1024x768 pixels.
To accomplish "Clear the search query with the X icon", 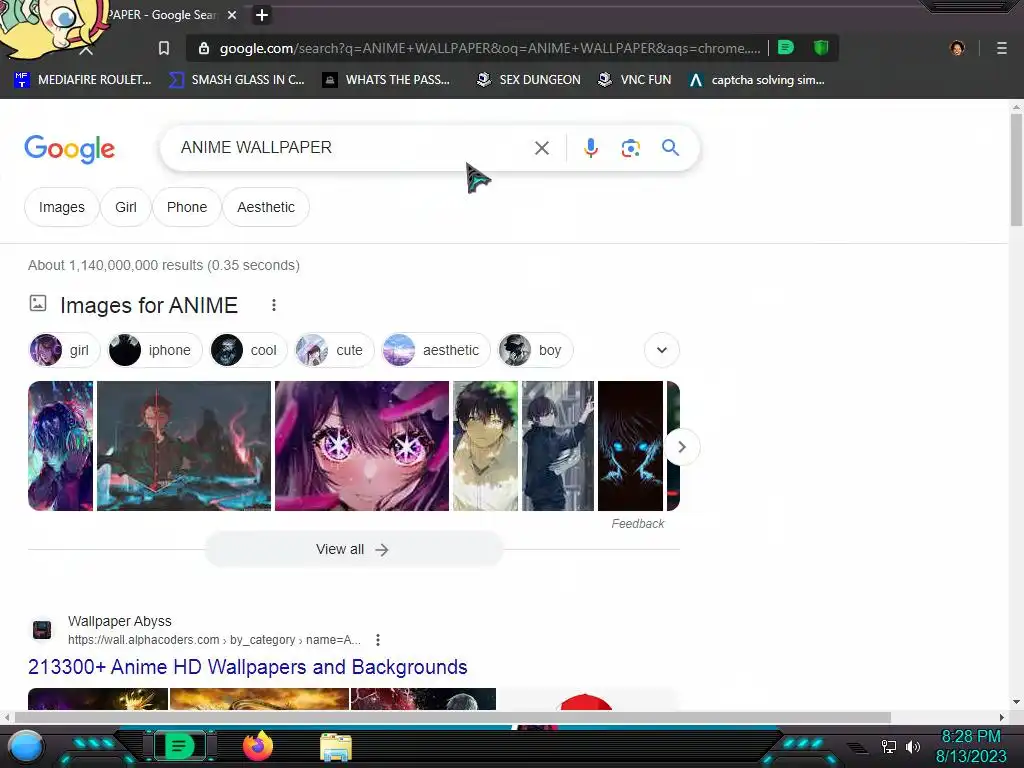I will coord(541,148).
